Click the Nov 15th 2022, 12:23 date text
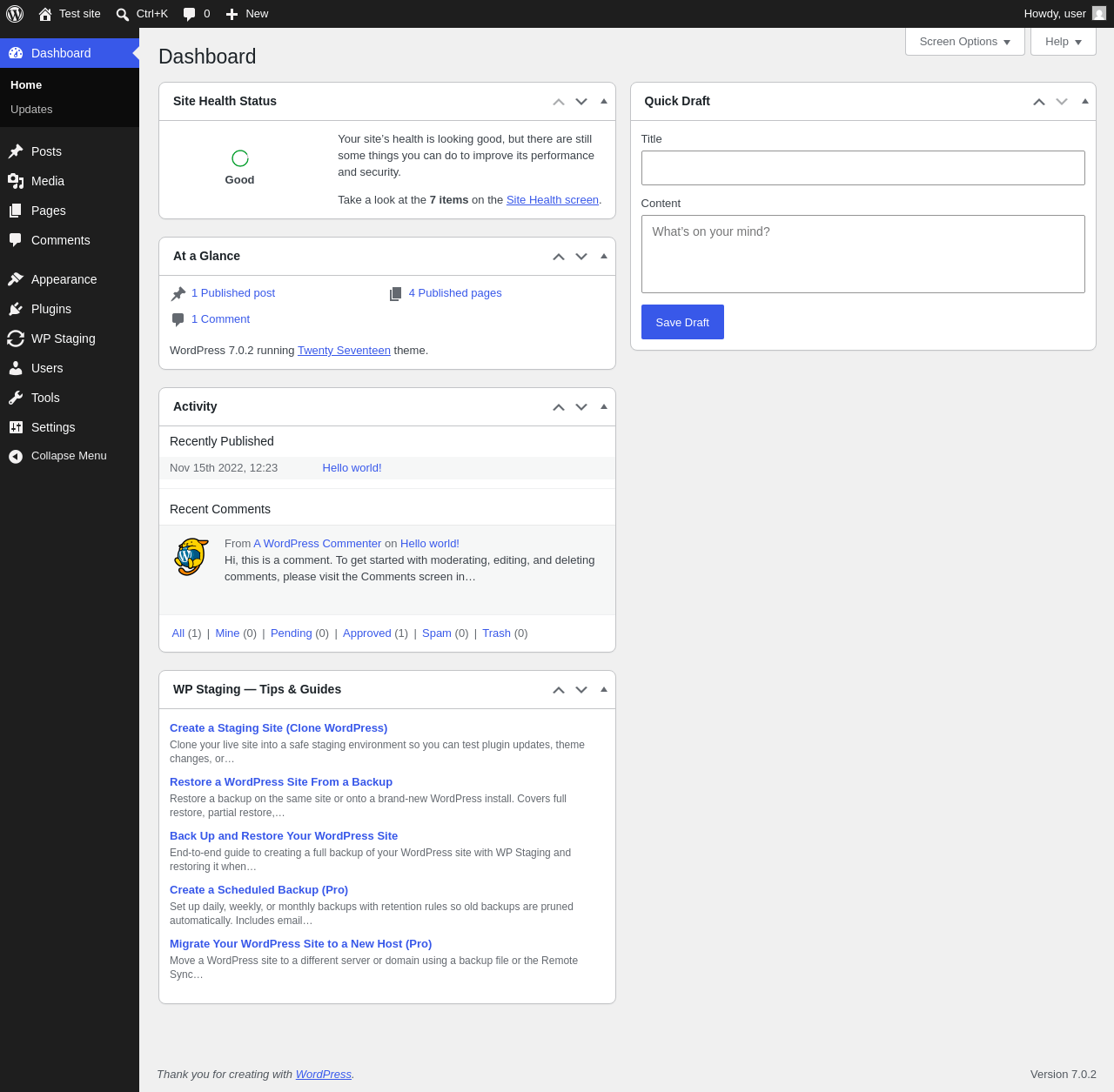This screenshot has height=1092, width=1114. pyautogui.click(x=224, y=468)
